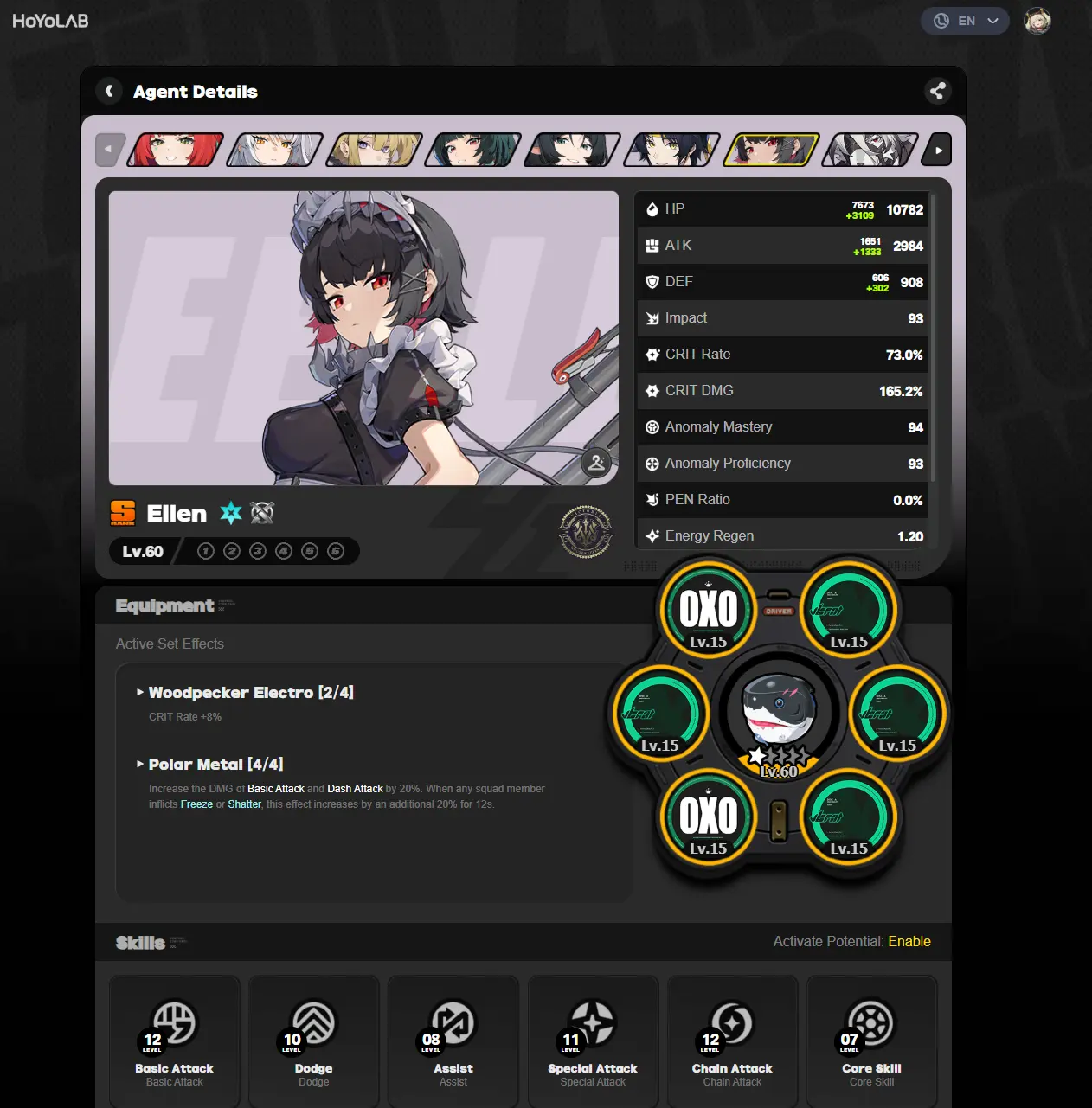This screenshot has height=1108, width=1092.
Task: Select the grey-haired agent portrait
Action: coord(870,150)
